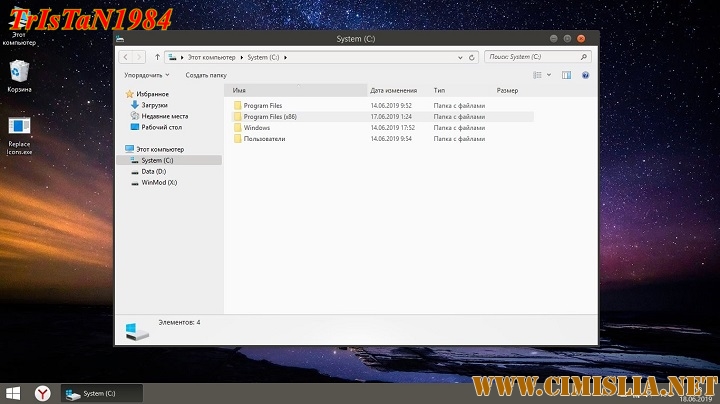720x404 pixels.
Task: Click the search magnifier icon
Action: pos(584,57)
